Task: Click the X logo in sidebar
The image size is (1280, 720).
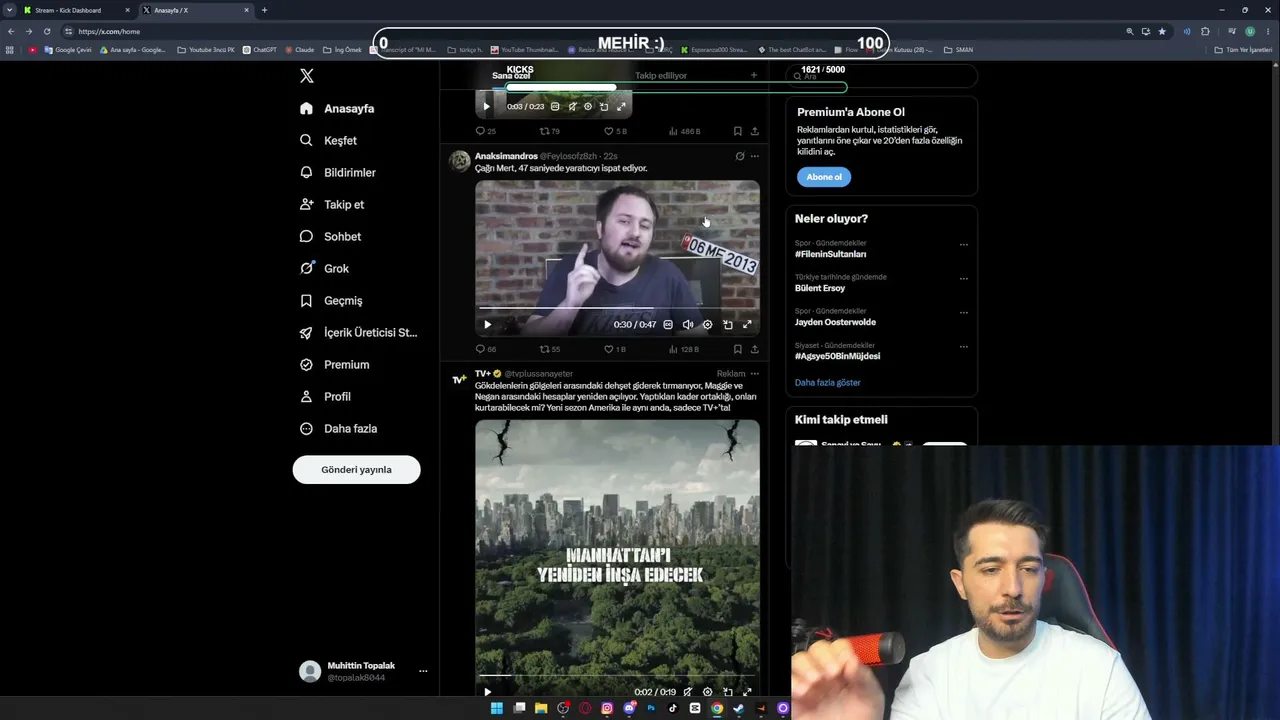Action: click(307, 76)
